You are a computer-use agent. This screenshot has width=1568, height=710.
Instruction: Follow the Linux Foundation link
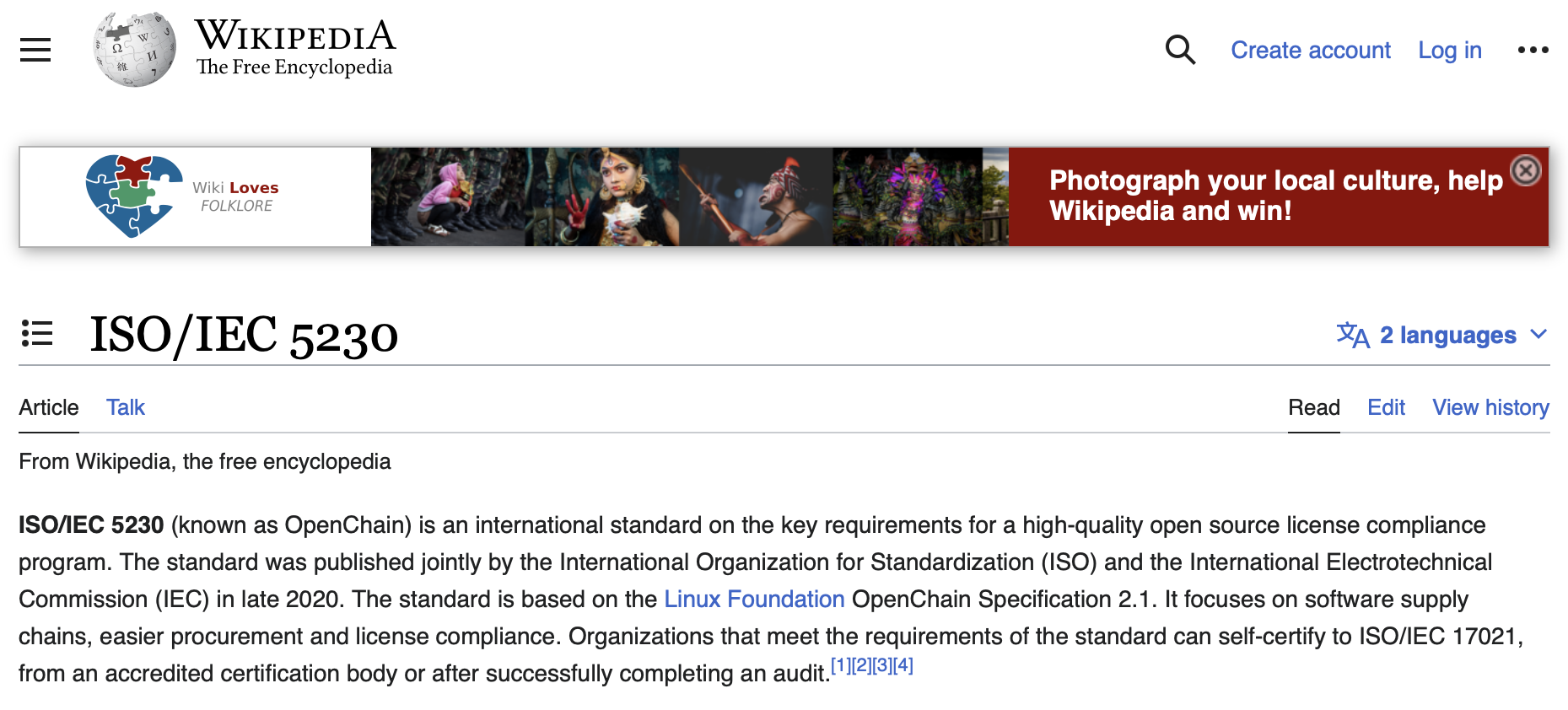[x=754, y=599]
